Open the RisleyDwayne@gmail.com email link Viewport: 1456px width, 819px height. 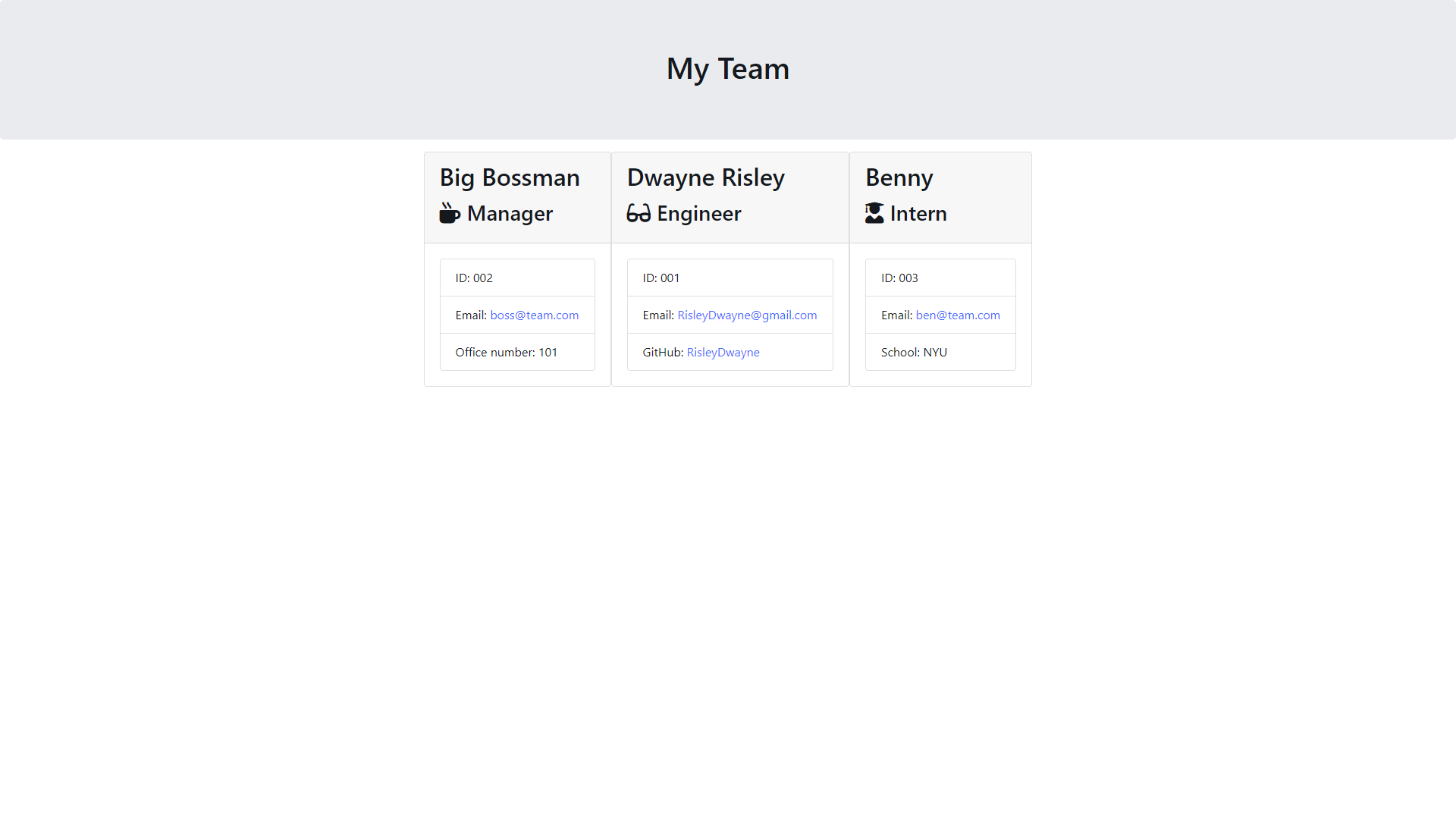[x=747, y=315]
